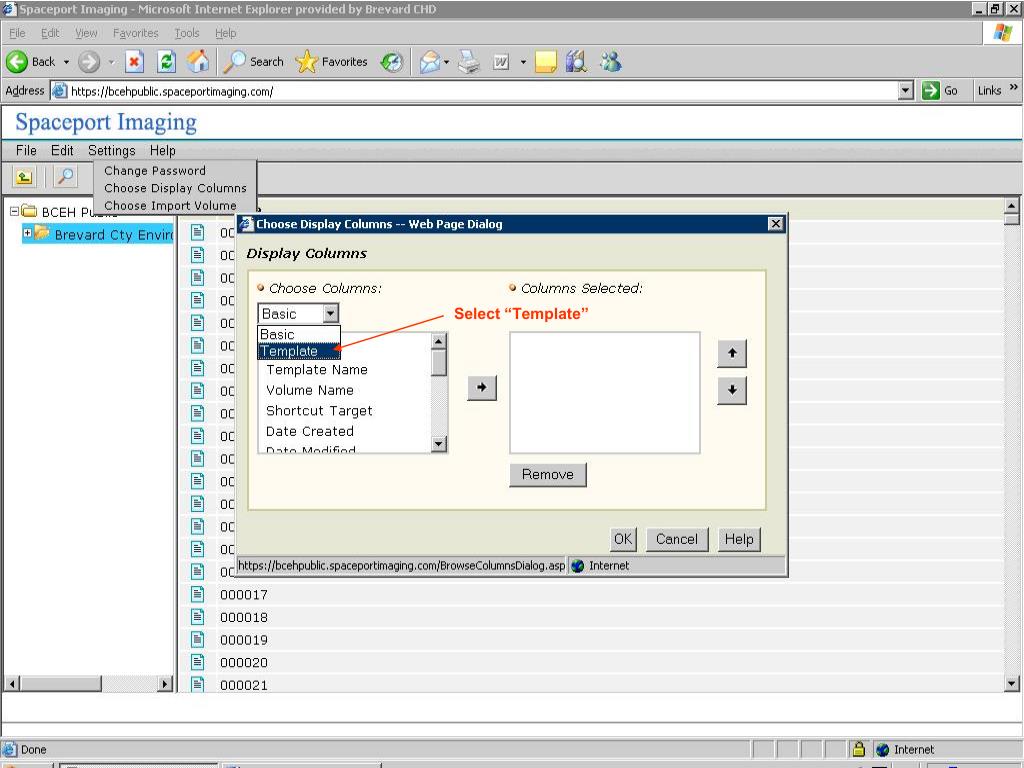The width and height of the screenshot is (1024, 768).
Task: Choose Basic from the open dropdown list
Action: coord(299,334)
